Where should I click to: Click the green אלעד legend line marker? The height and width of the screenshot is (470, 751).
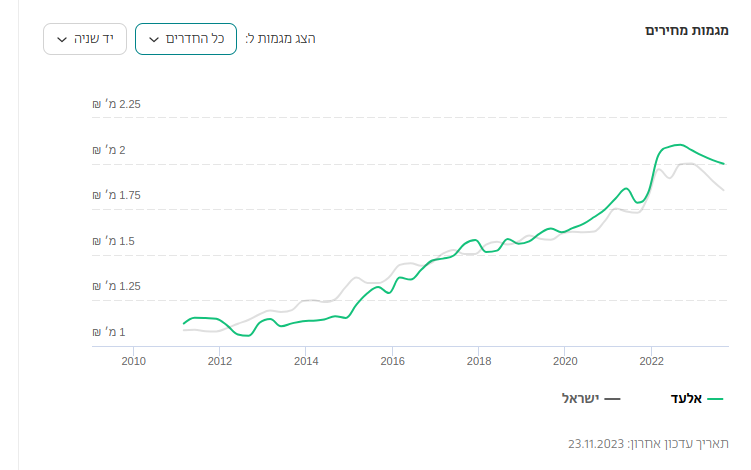point(714,398)
